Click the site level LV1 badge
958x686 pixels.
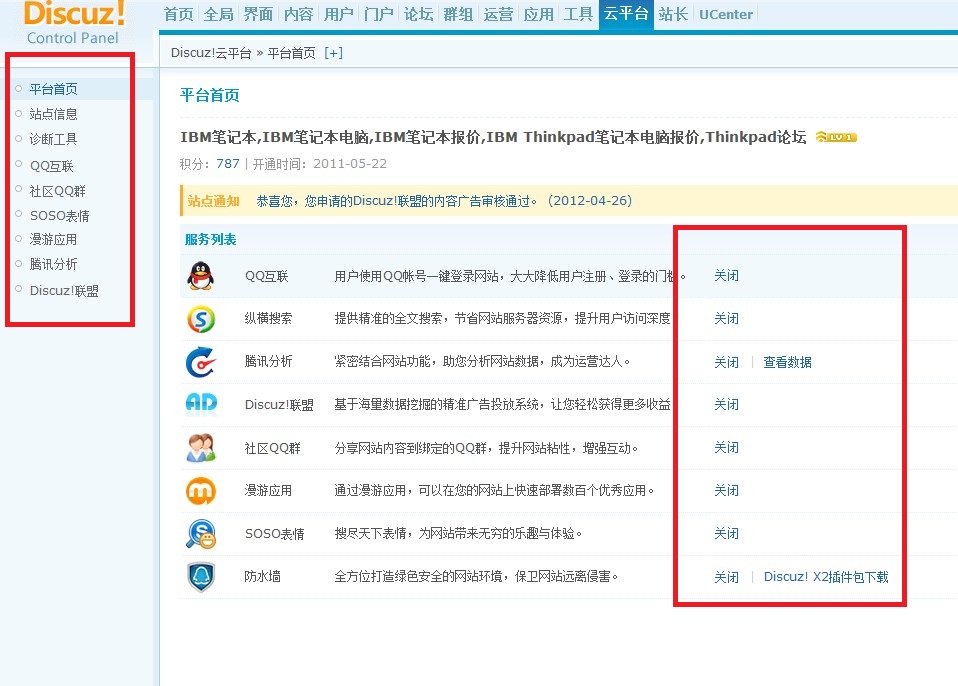(x=836, y=137)
